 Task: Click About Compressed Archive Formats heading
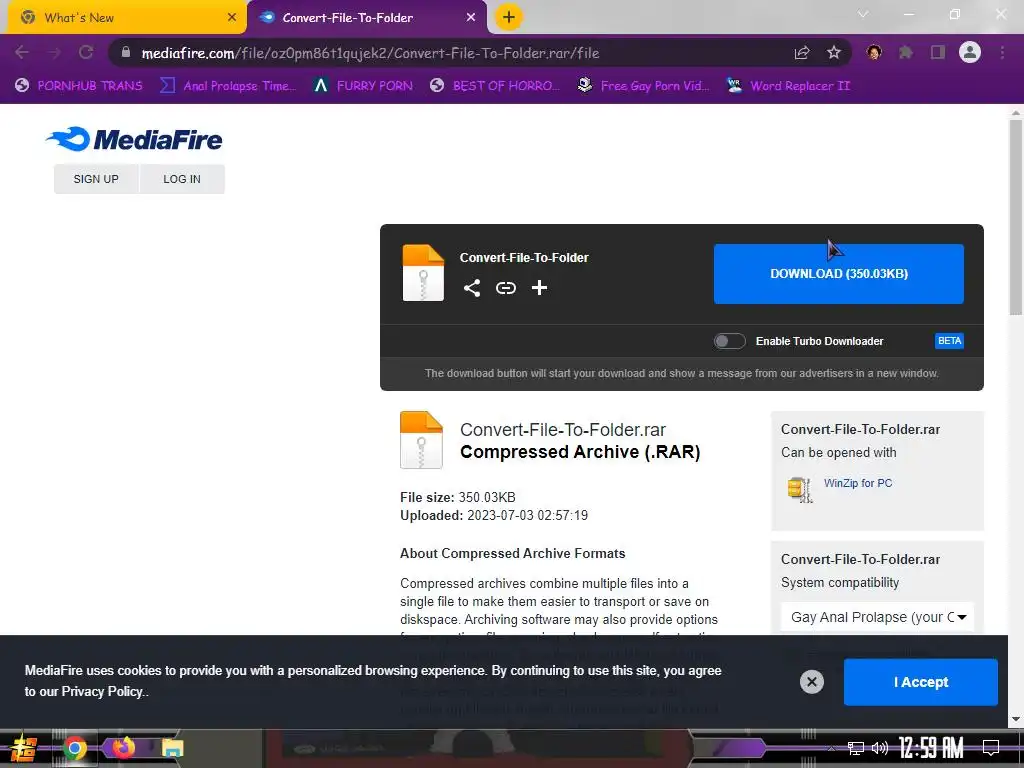(513, 553)
